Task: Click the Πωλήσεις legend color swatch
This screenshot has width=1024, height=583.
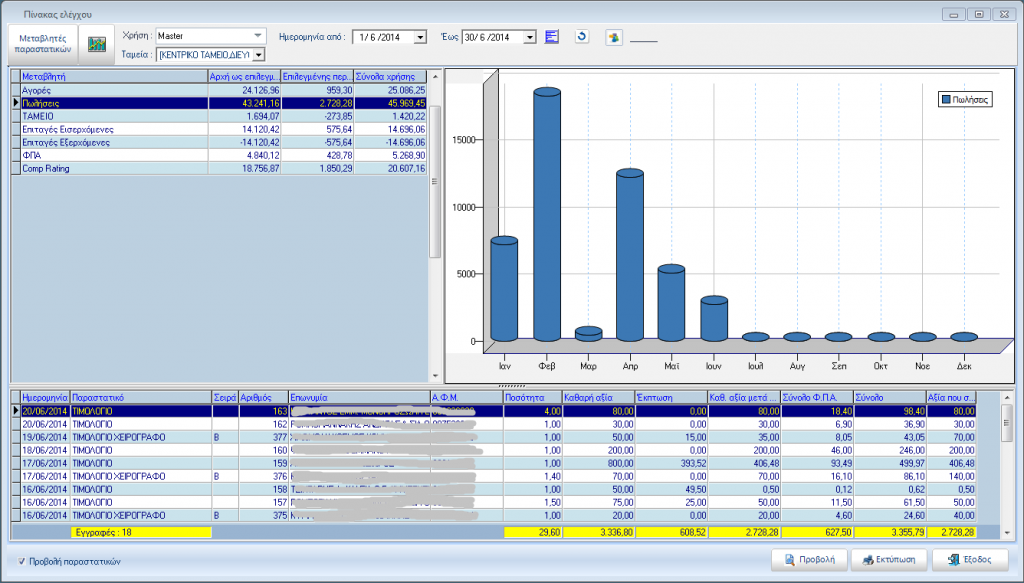Action: tap(945, 100)
